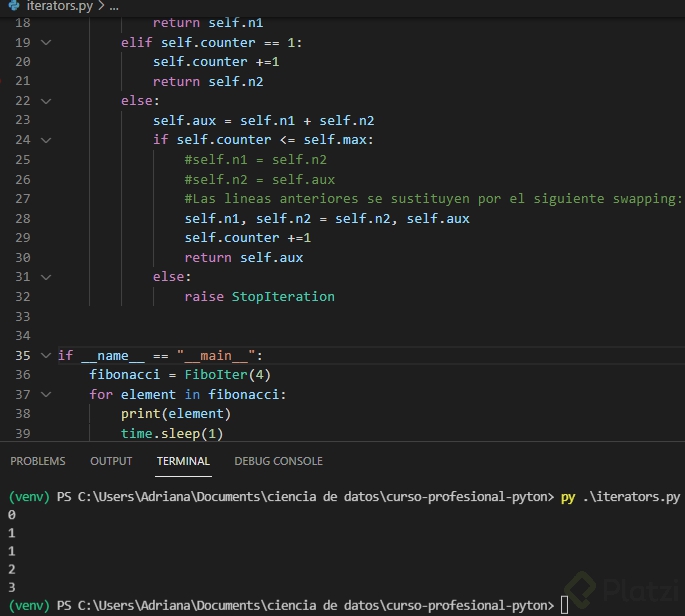Click line number 35 in the gutter
The width and height of the screenshot is (685, 616).
23,355
